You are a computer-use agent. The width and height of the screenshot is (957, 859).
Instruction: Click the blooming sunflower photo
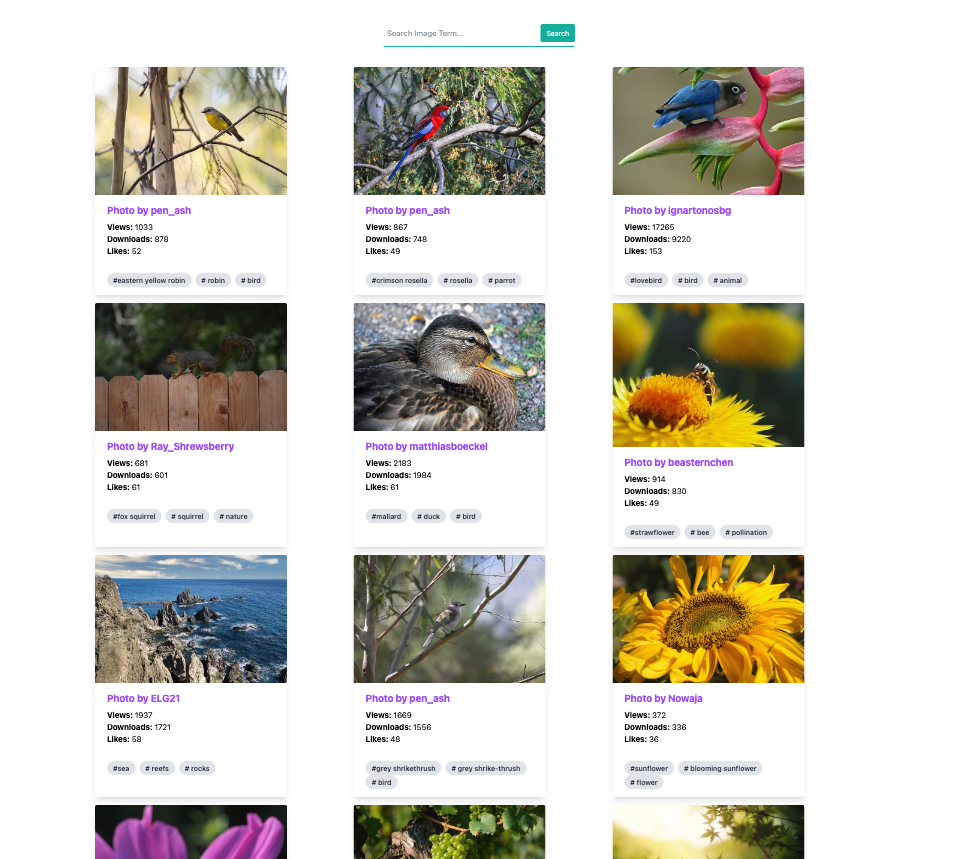[x=708, y=619]
